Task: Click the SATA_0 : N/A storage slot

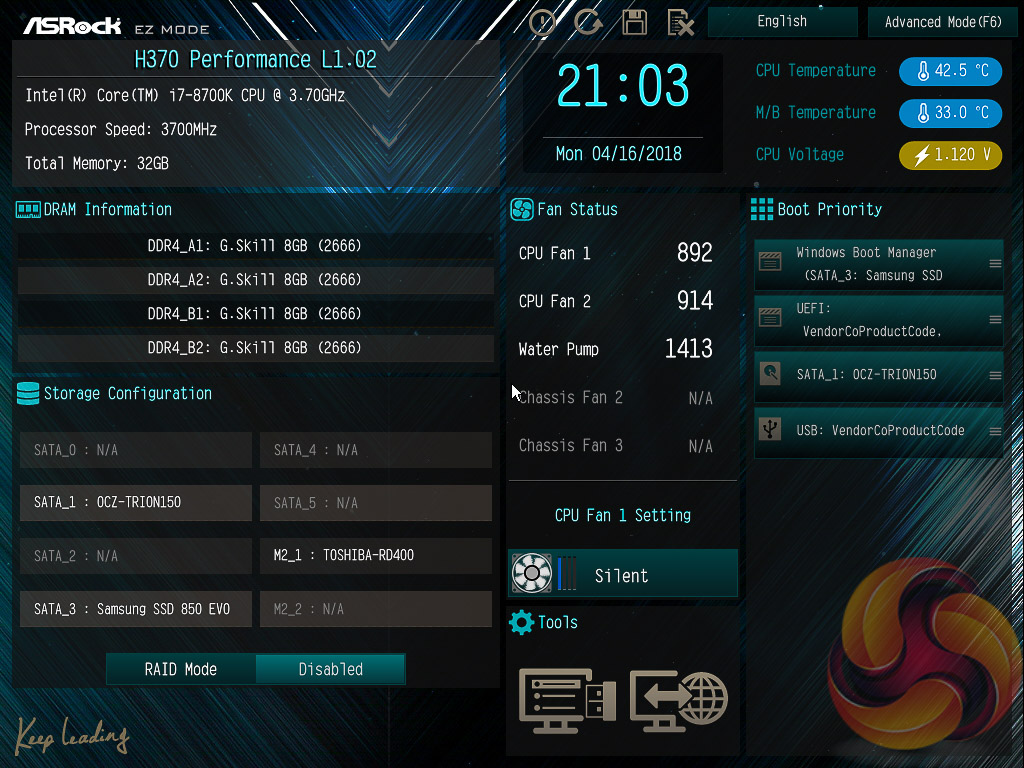Action: tap(136, 450)
